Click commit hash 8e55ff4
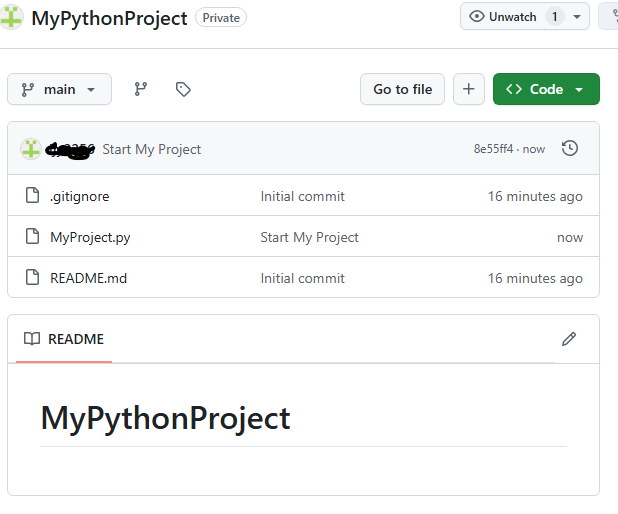 click(493, 149)
